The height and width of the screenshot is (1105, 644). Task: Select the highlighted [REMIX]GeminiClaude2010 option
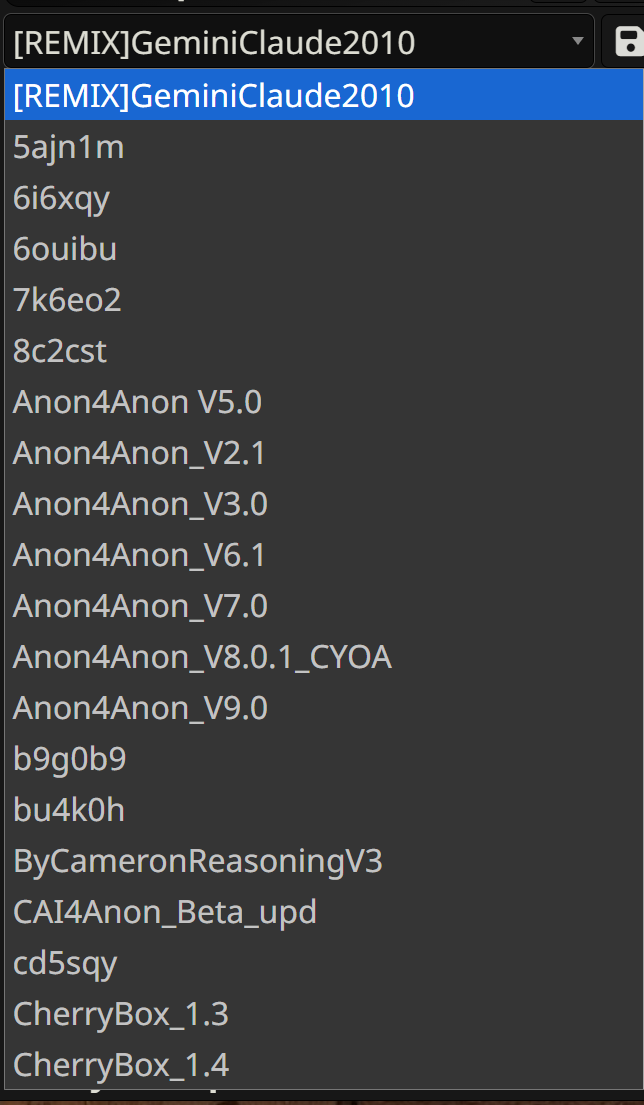pyautogui.click(x=214, y=96)
